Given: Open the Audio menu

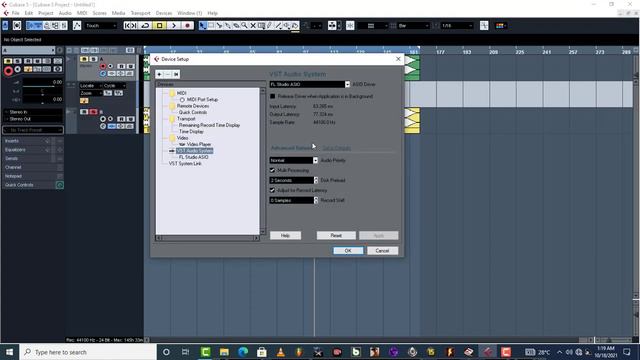Looking at the screenshot, I should tap(65, 13).
